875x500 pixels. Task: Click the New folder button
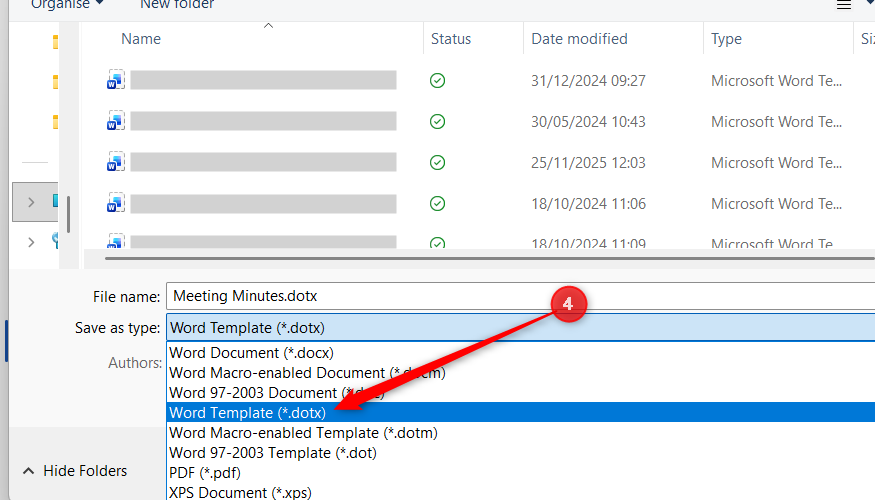177,4
